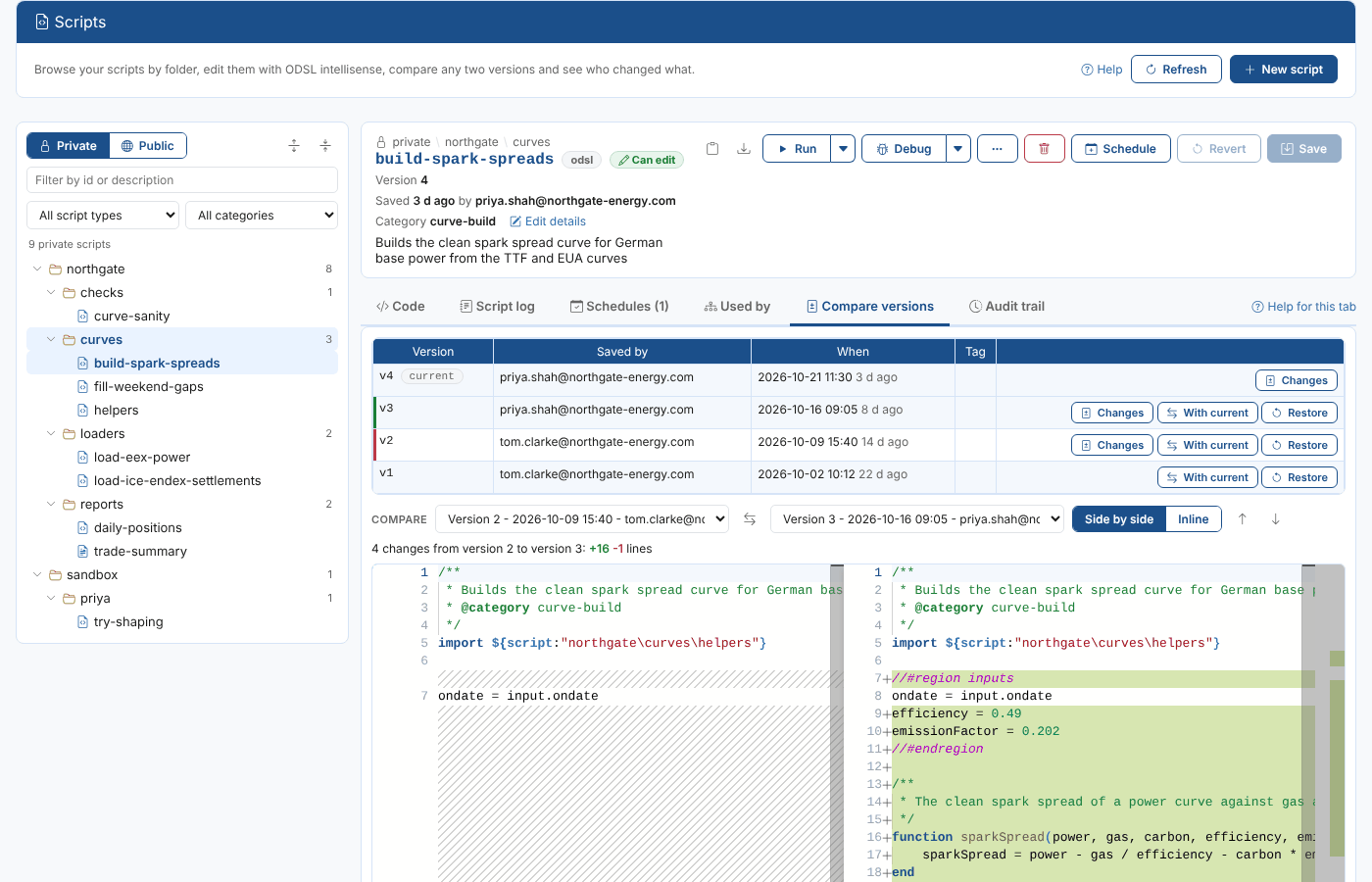Screen dimensions: 1372x882
Task: Collapse the loaders folder
Action: (x=51, y=434)
